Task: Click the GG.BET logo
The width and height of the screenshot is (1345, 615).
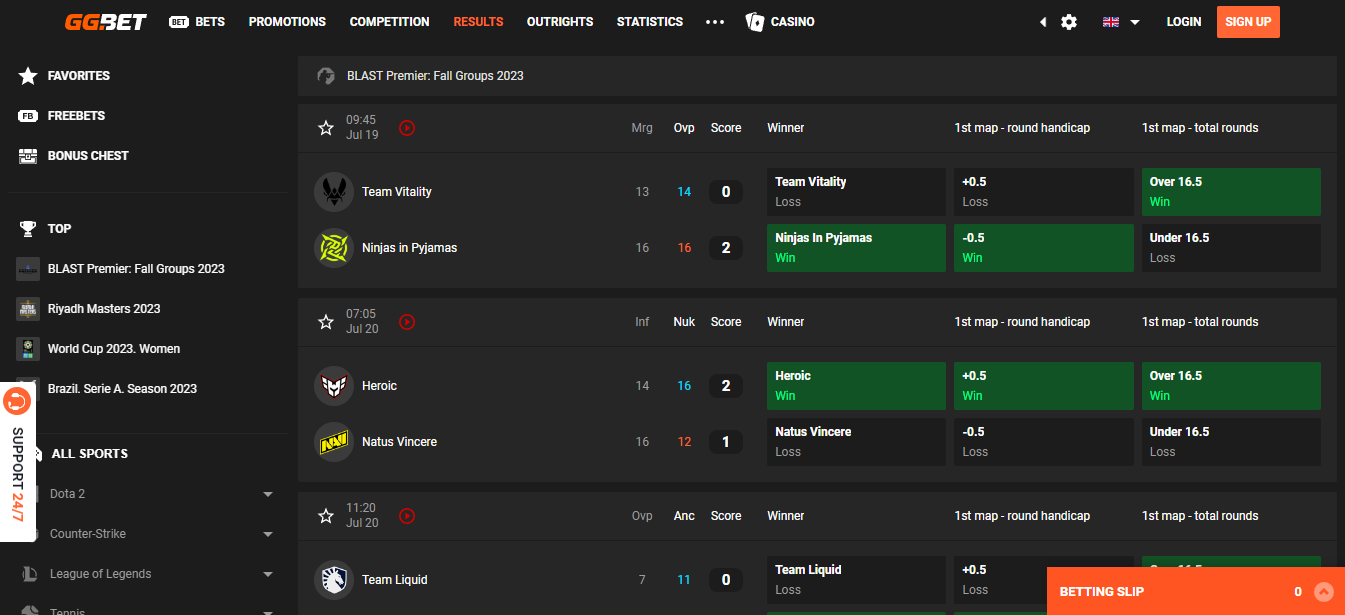Action: click(x=106, y=22)
